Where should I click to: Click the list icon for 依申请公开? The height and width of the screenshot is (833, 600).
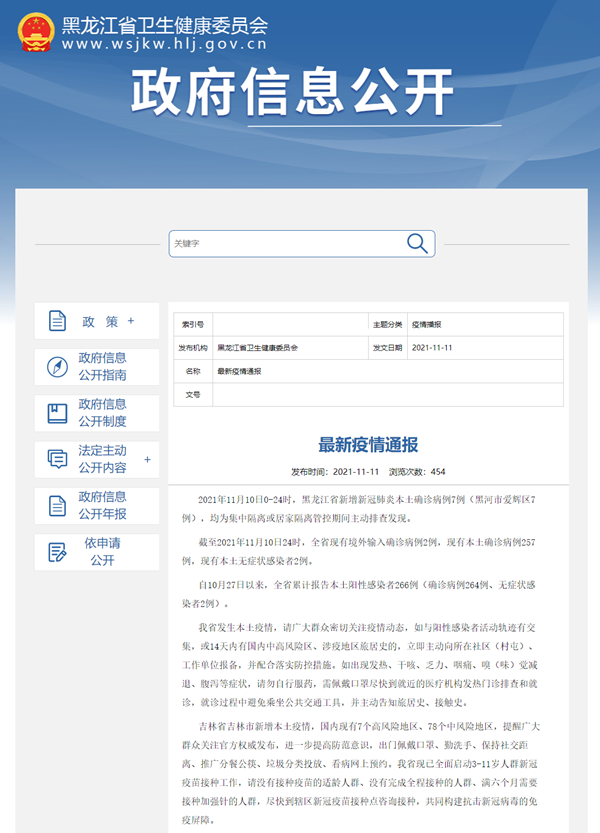pyautogui.click(x=57, y=551)
